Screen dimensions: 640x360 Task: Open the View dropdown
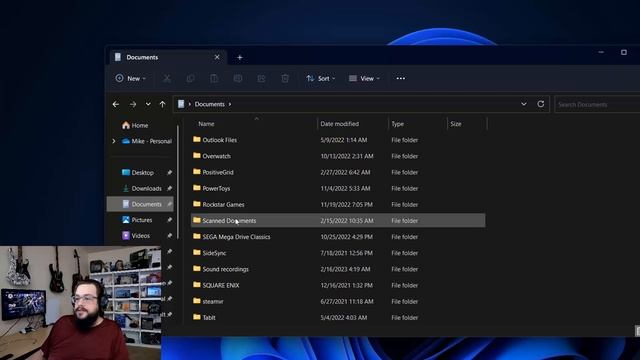point(364,78)
